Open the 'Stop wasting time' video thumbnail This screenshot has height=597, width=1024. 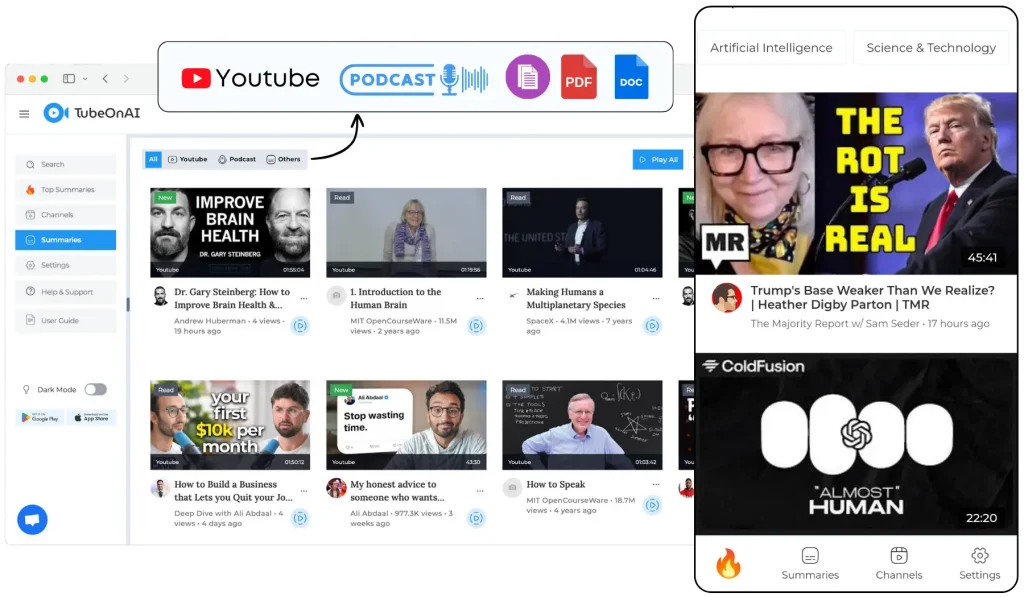click(406, 425)
